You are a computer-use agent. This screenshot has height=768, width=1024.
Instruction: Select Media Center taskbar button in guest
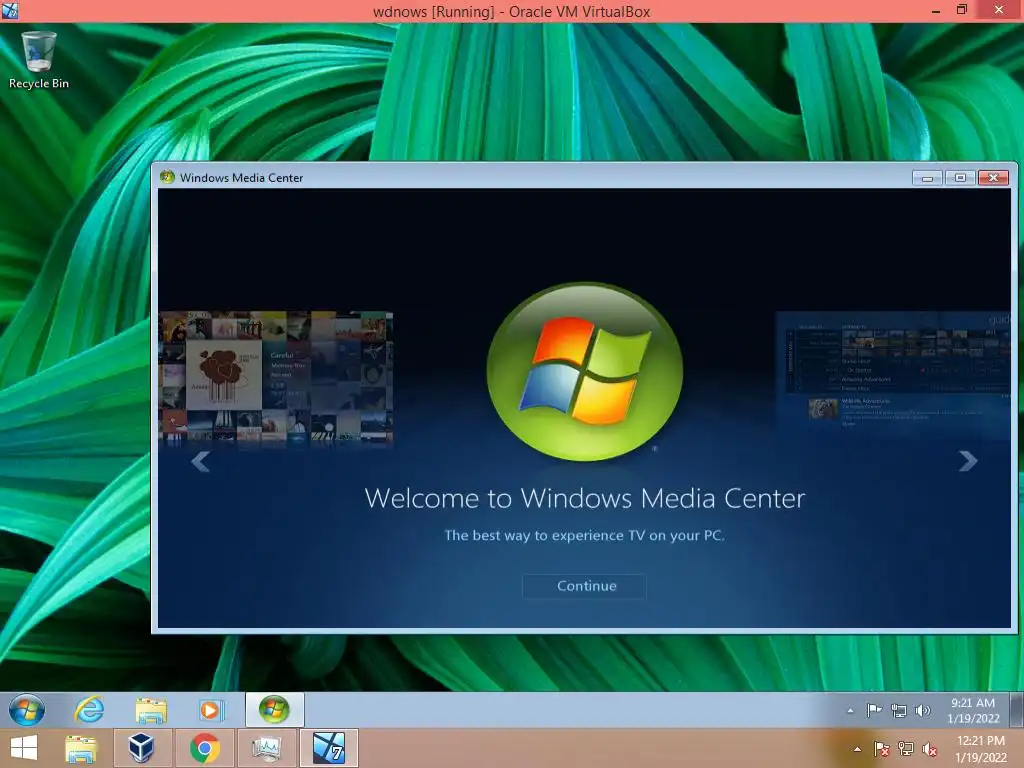coord(274,709)
